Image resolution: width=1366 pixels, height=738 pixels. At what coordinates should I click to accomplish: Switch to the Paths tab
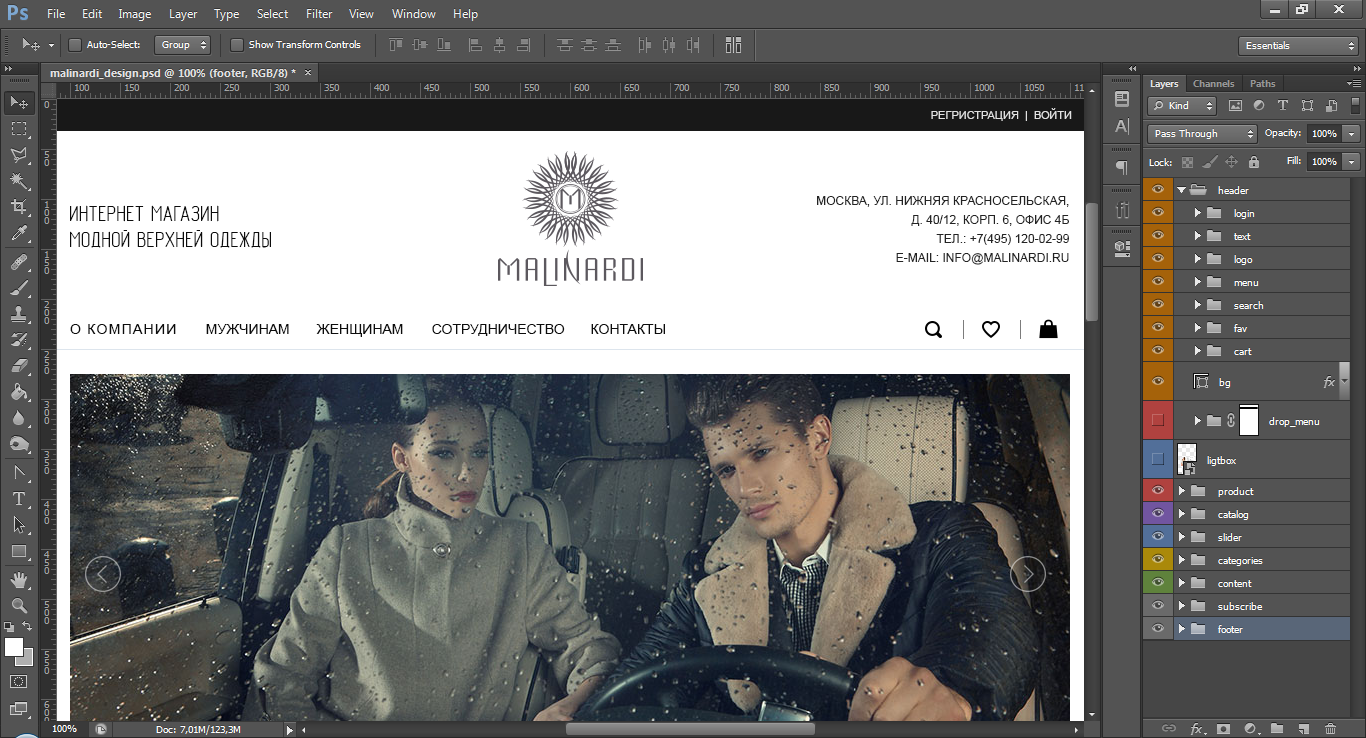1262,83
